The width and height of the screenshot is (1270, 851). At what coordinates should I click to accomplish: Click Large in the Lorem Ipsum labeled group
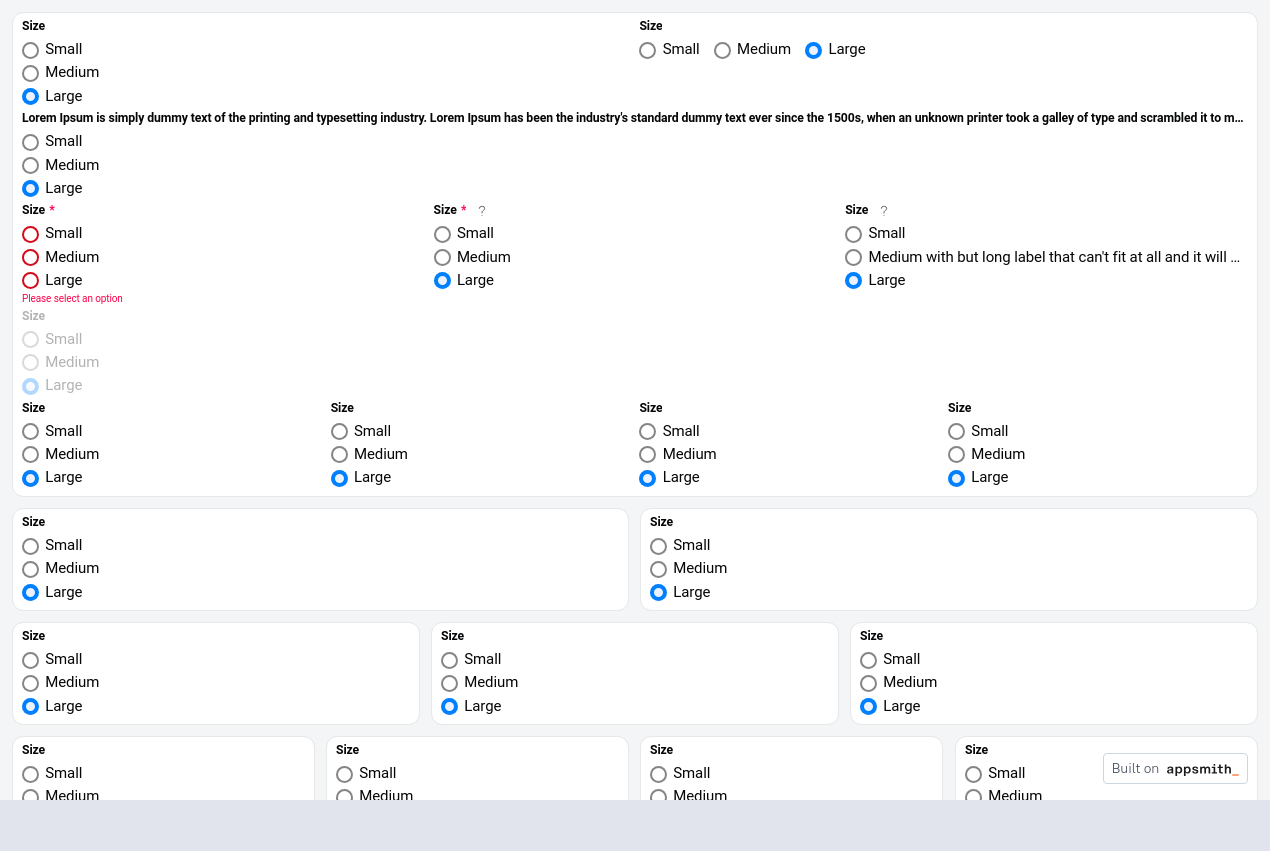click(x=31, y=188)
